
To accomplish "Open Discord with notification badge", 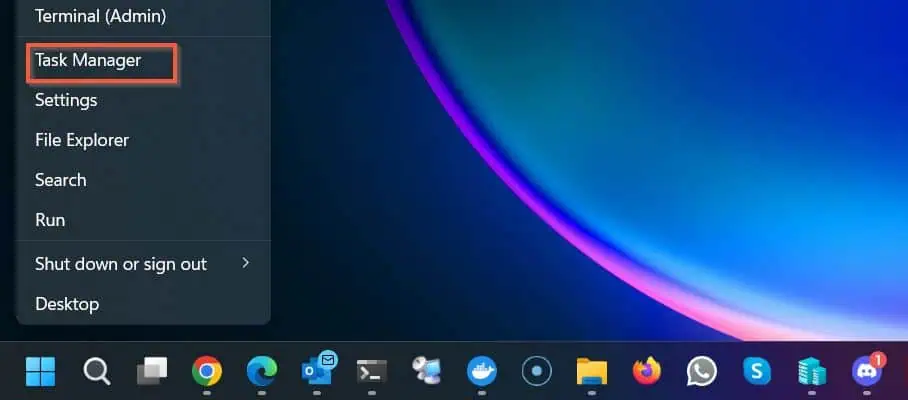I will [x=867, y=369].
